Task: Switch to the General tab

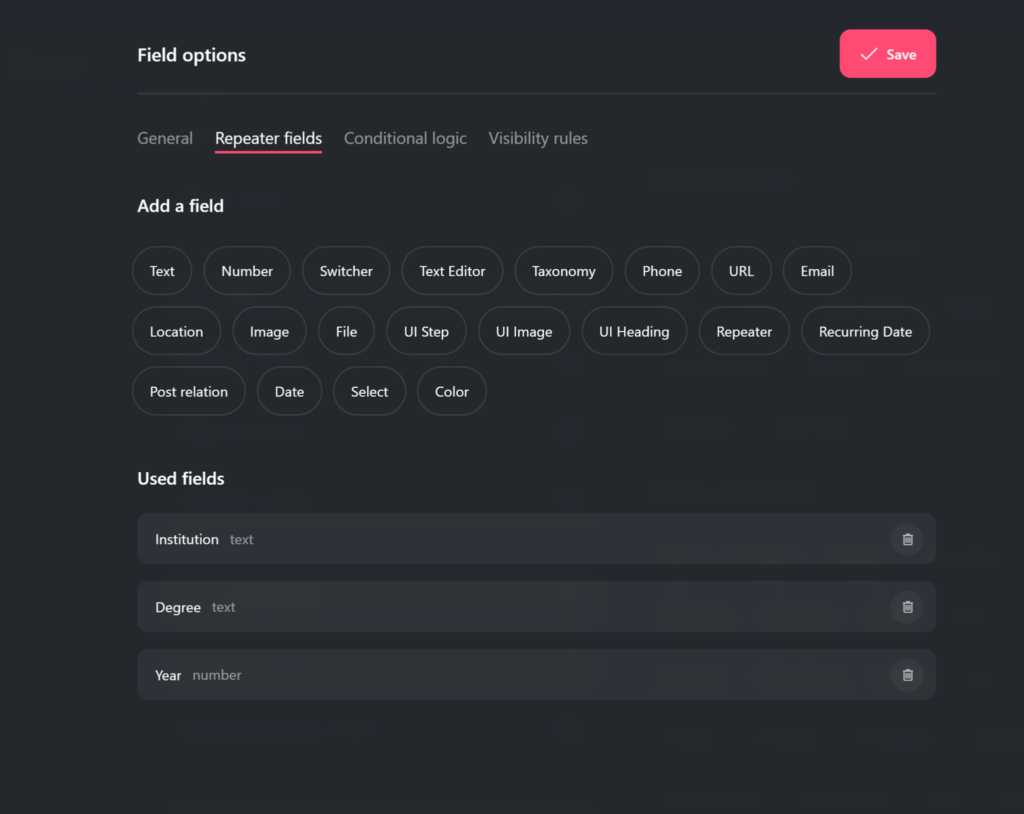Action: pyautogui.click(x=165, y=138)
